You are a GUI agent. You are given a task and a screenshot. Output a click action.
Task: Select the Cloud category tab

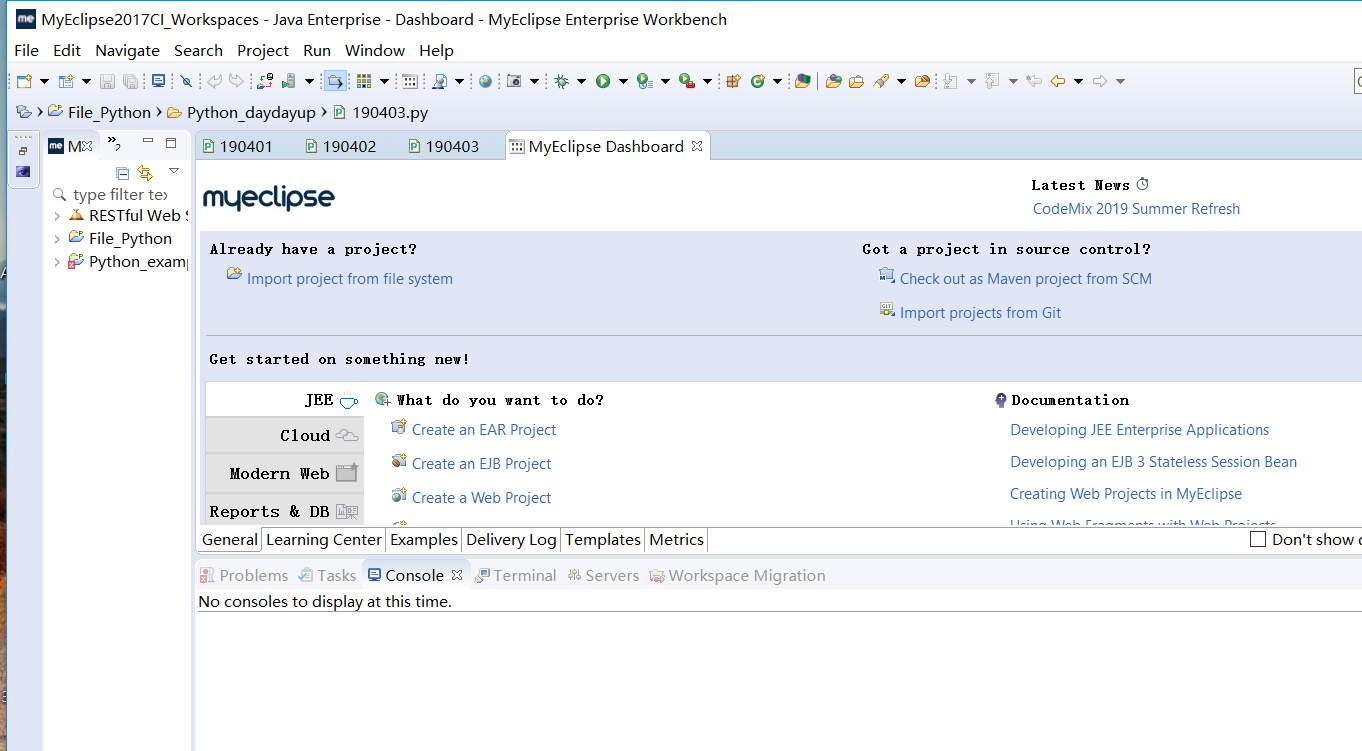tap(285, 436)
